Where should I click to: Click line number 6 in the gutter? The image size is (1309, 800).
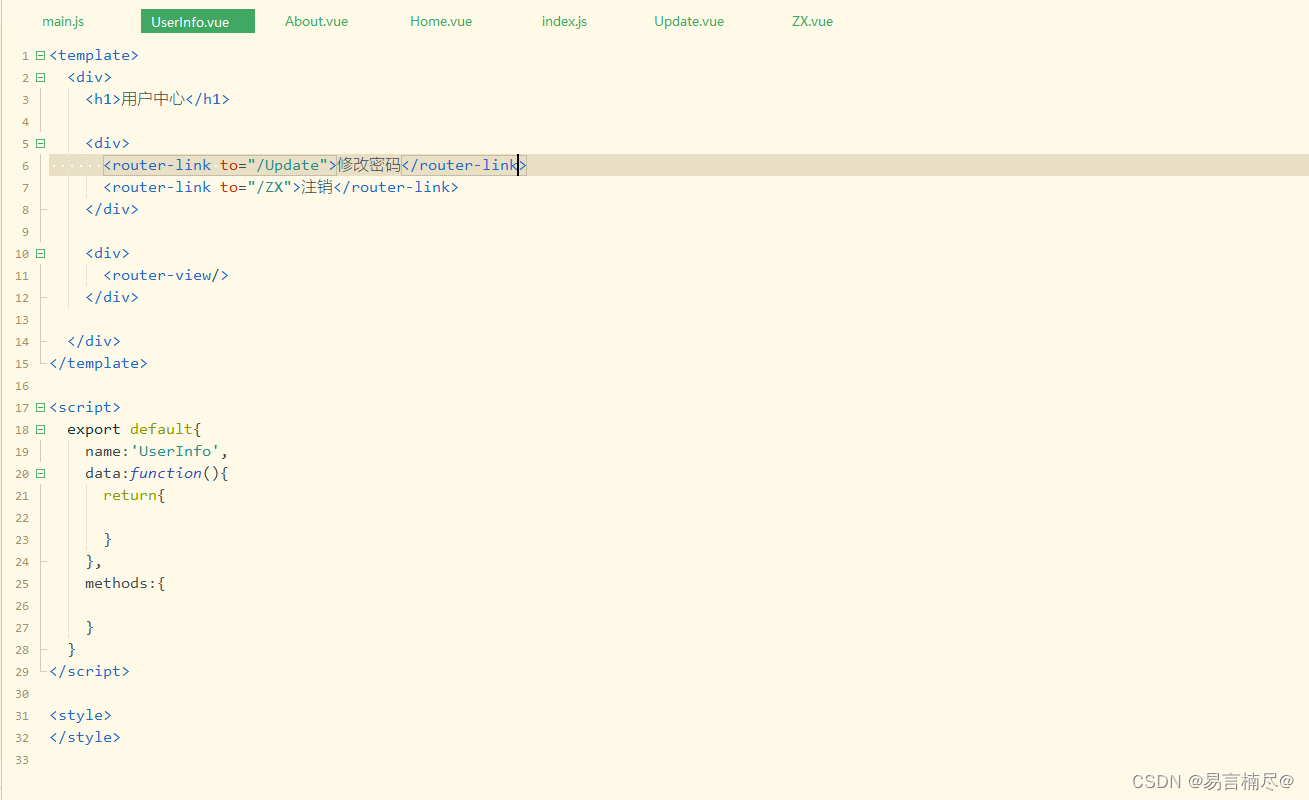24,165
